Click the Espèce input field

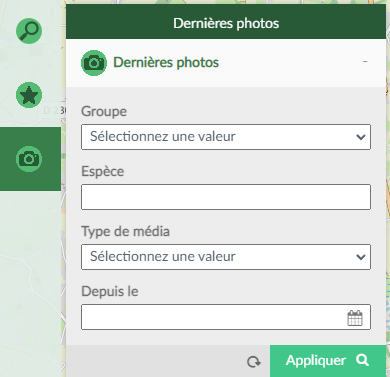[x=226, y=197]
